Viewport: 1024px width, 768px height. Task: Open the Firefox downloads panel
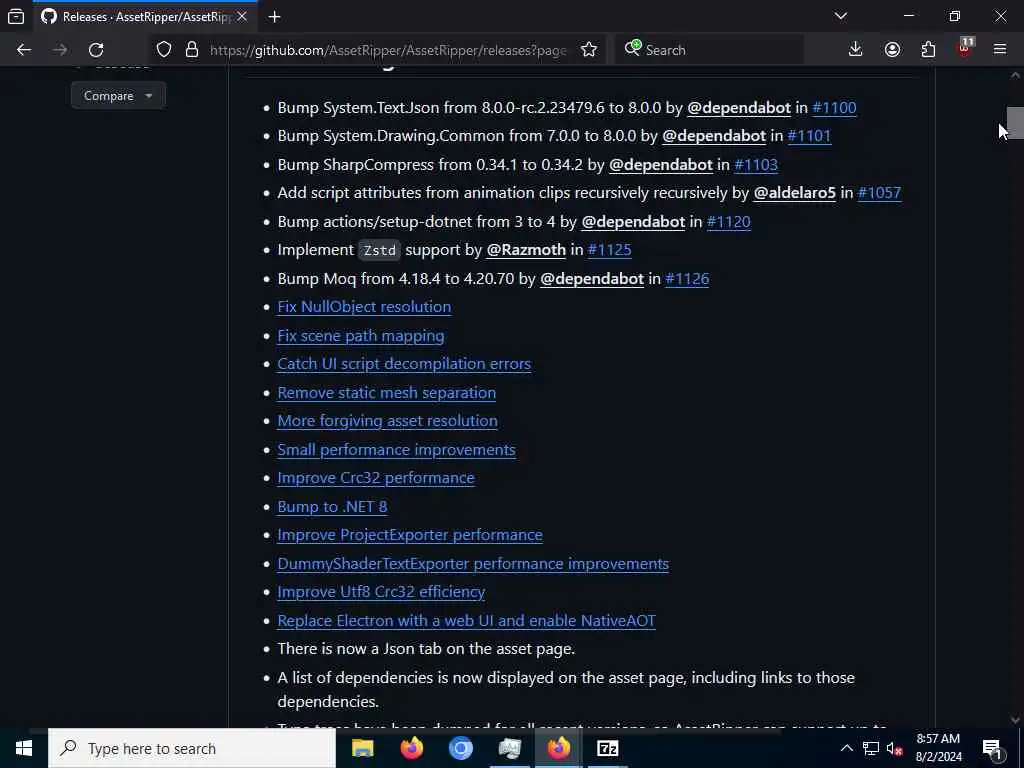[855, 50]
